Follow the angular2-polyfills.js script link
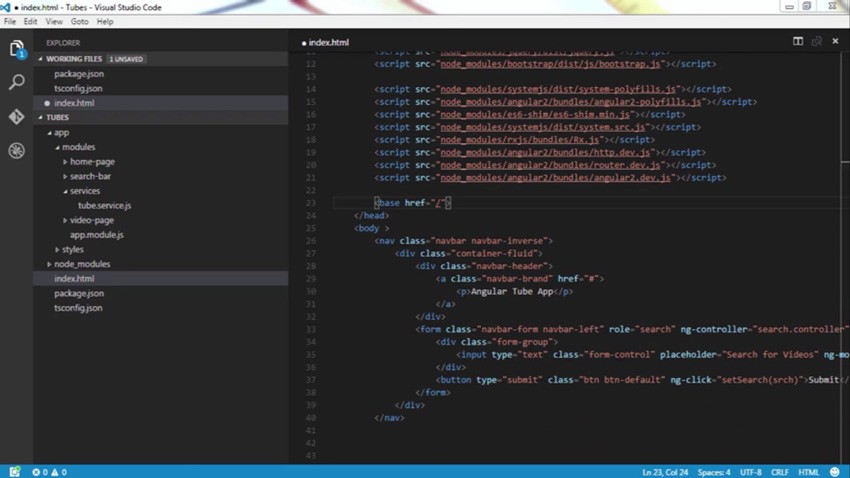 (571, 102)
